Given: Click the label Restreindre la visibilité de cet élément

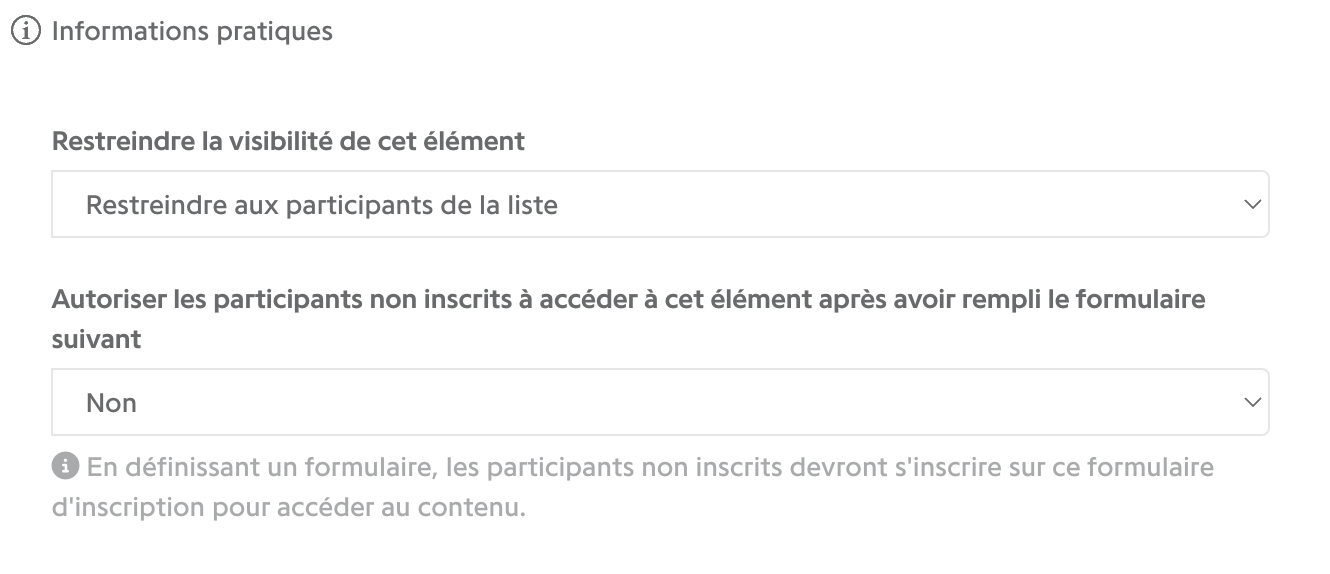Looking at the screenshot, I should tap(288, 141).
